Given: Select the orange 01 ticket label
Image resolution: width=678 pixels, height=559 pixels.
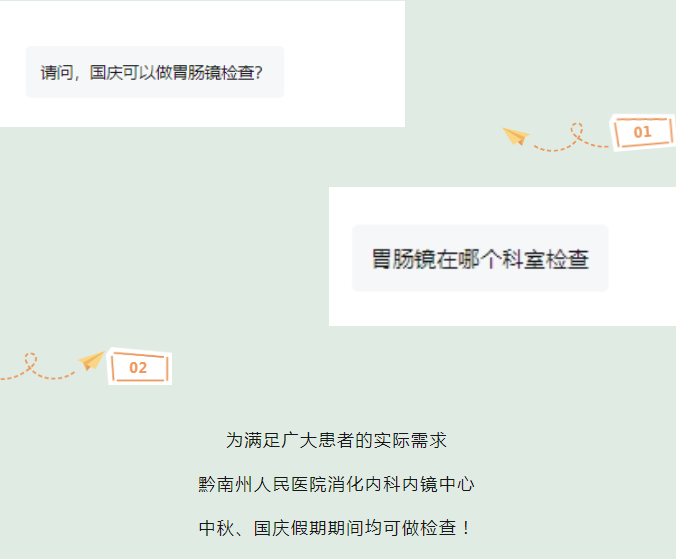Looking at the screenshot, I should coord(643,132).
